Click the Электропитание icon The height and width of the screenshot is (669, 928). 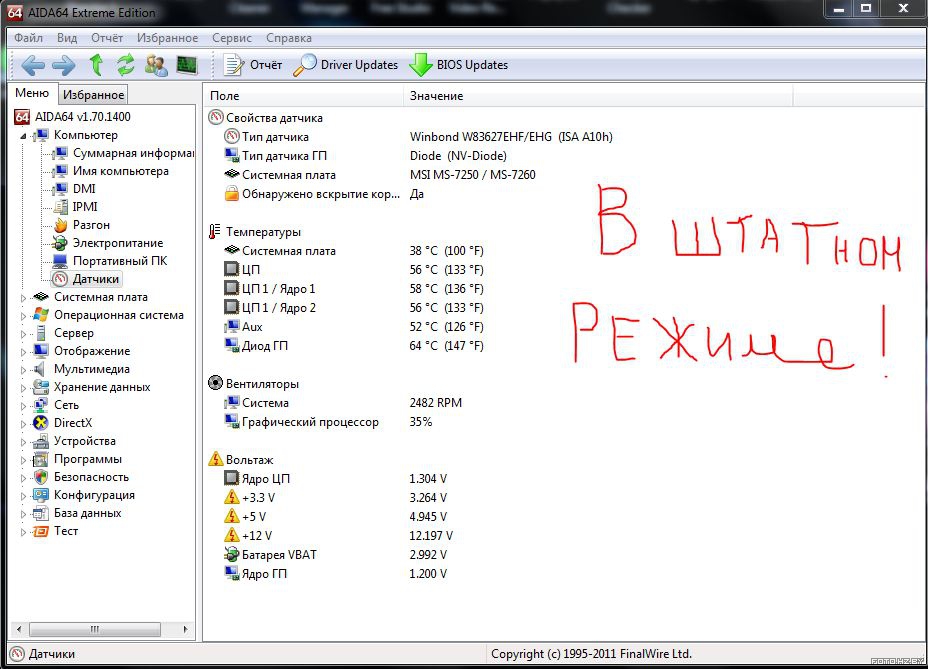pyautogui.click(x=60, y=243)
